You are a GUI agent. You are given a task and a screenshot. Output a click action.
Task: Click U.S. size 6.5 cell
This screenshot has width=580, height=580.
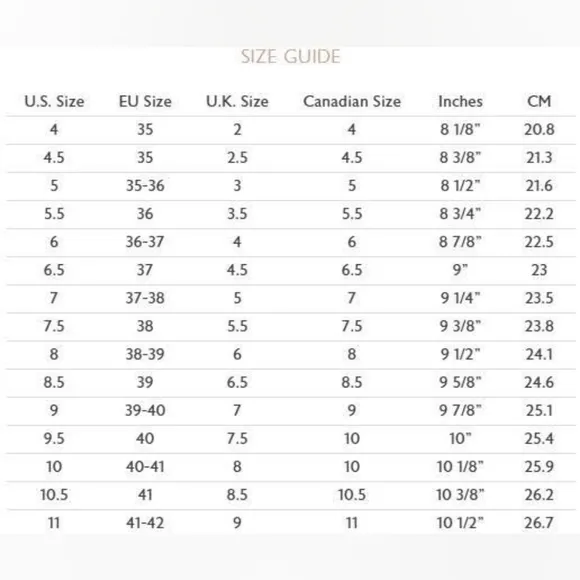coord(54,270)
